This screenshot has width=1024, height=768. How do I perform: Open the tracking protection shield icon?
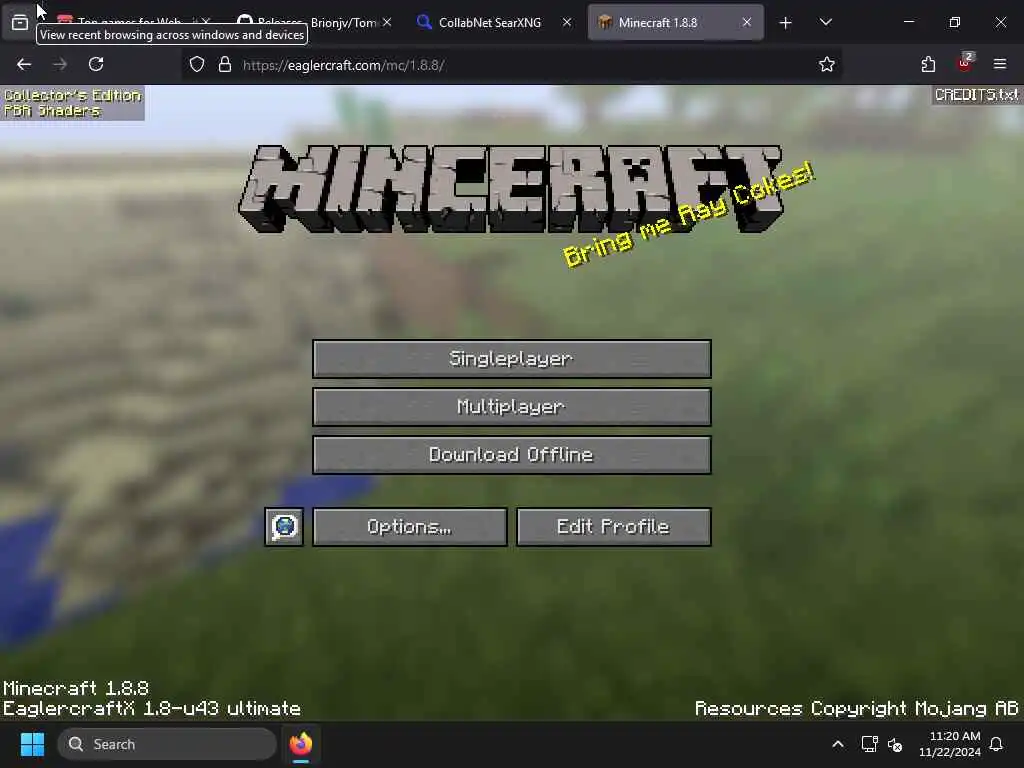pyautogui.click(x=197, y=65)
